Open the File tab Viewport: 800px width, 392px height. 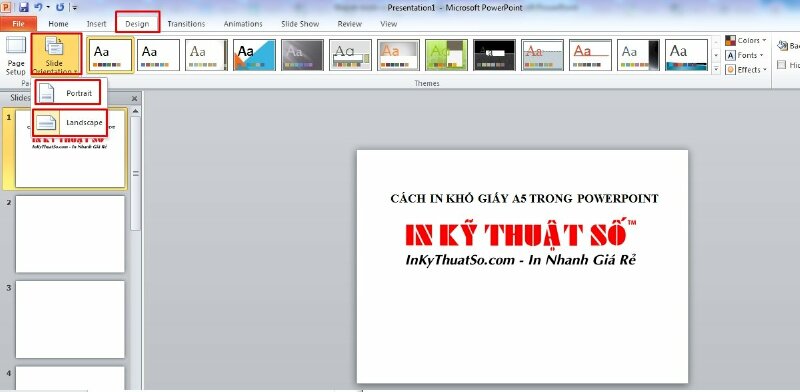(x=18, y=23)
